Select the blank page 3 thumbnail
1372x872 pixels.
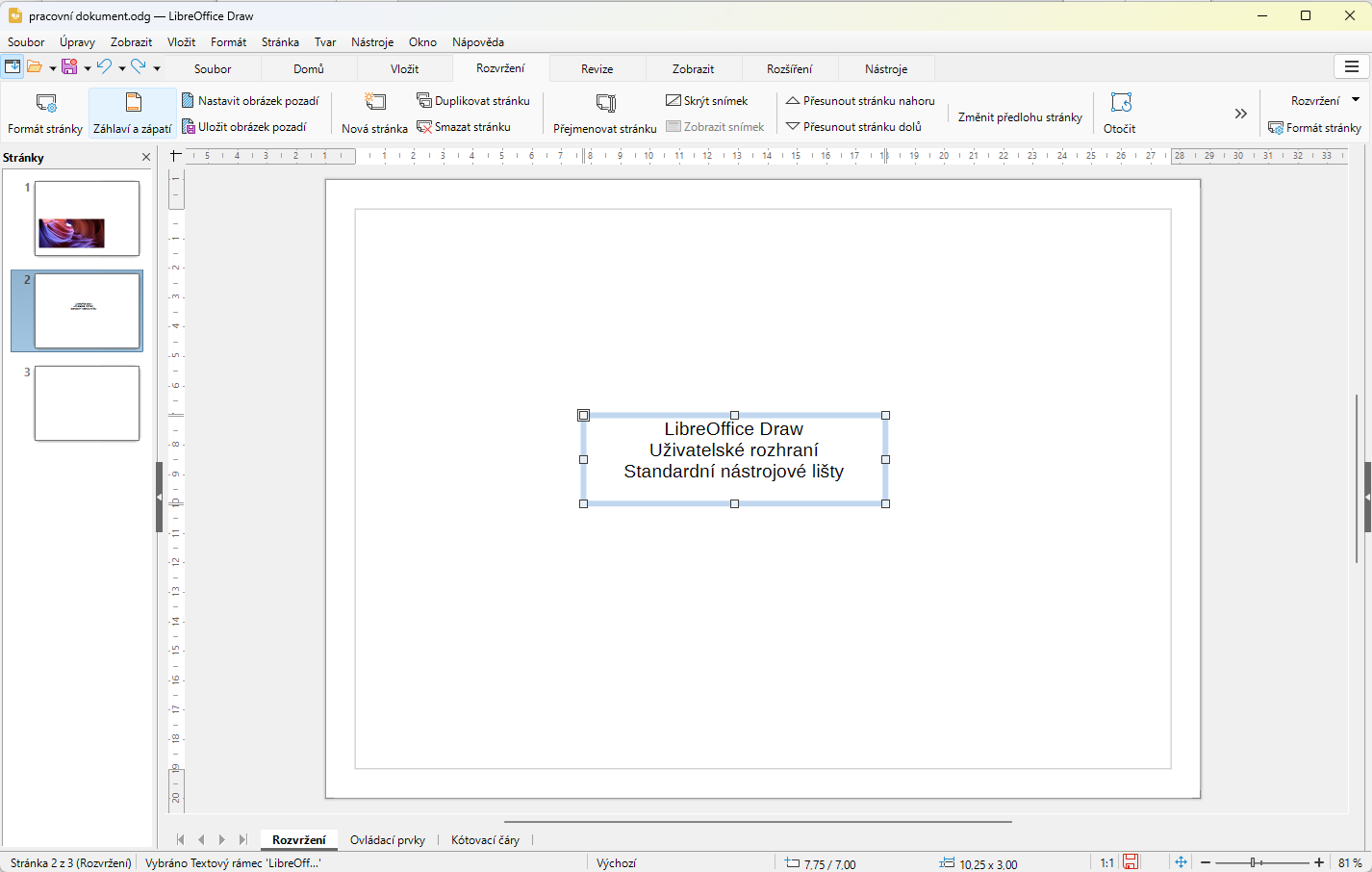[x=87, y=403]
